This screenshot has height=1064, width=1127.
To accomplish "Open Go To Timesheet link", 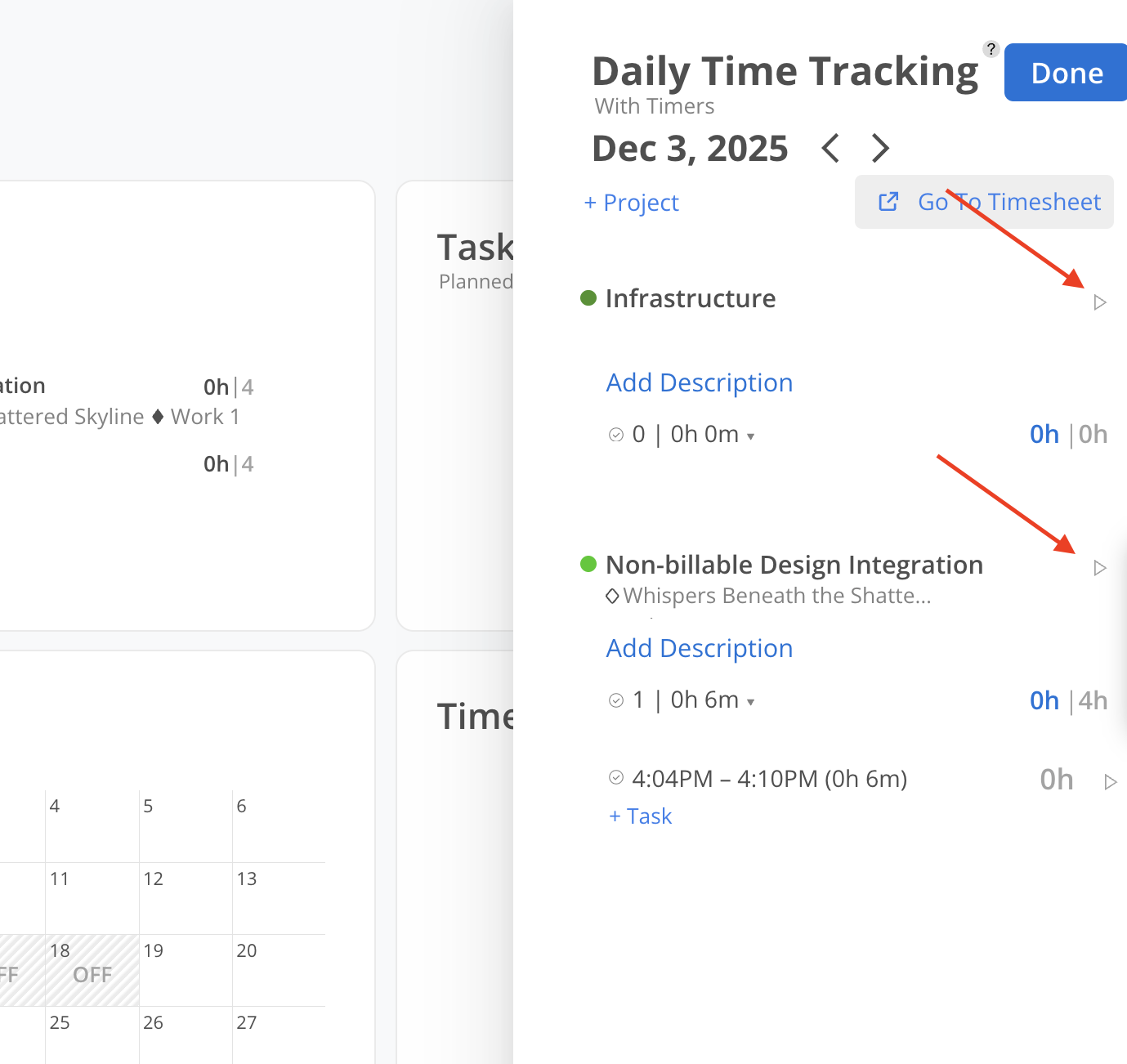I will click(x=1008, y=202).
